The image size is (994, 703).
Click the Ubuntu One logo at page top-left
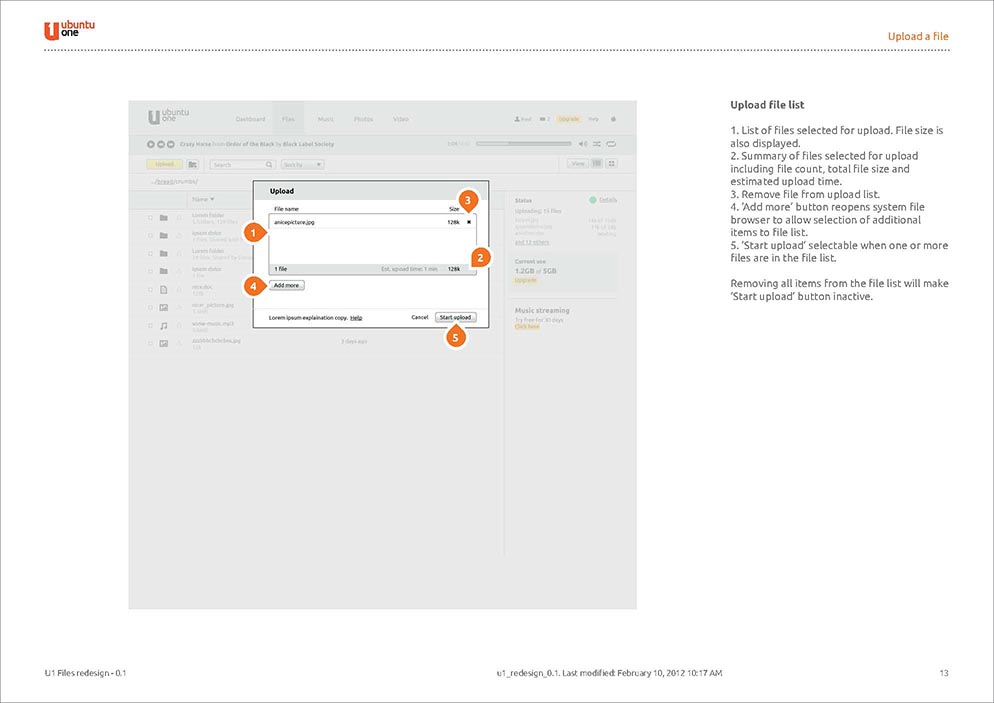click(69, 30)
